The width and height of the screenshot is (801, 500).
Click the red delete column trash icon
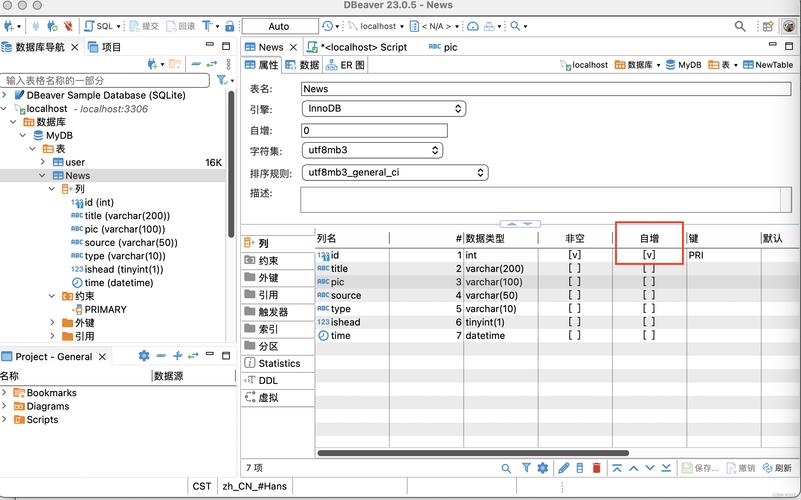pos(597,468)
